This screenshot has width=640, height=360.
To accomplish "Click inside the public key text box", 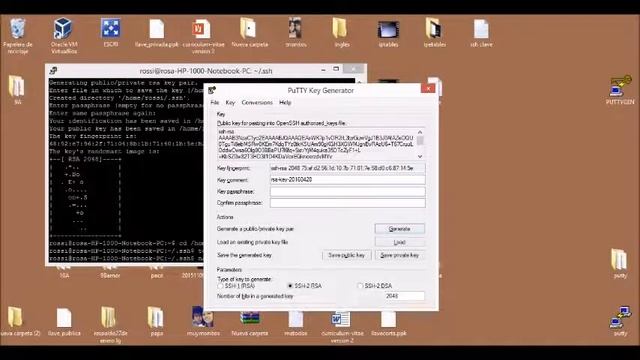I will tap(316, 144).
